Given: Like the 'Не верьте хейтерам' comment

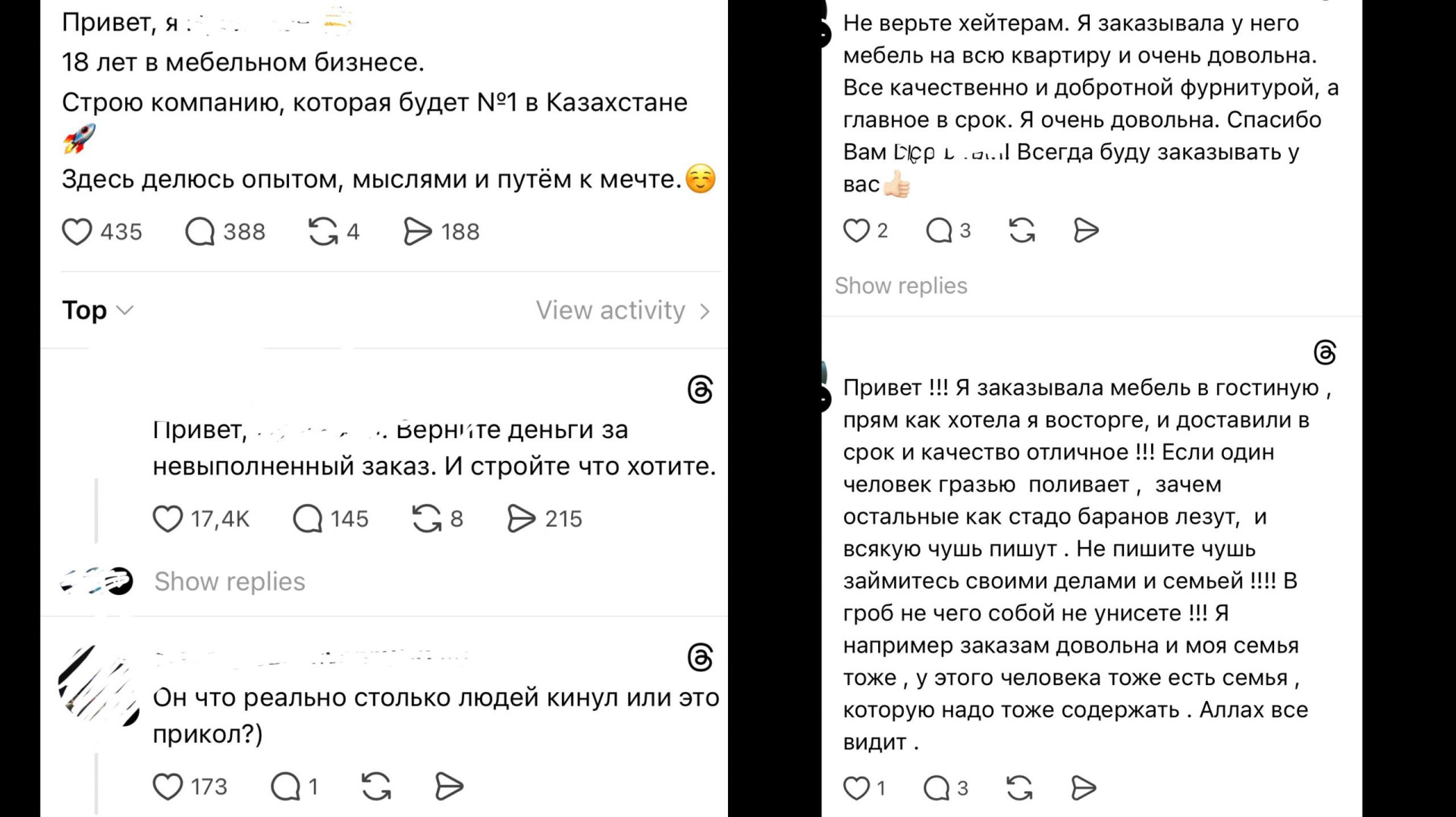Looking at the screenshot, I should 856,230.
